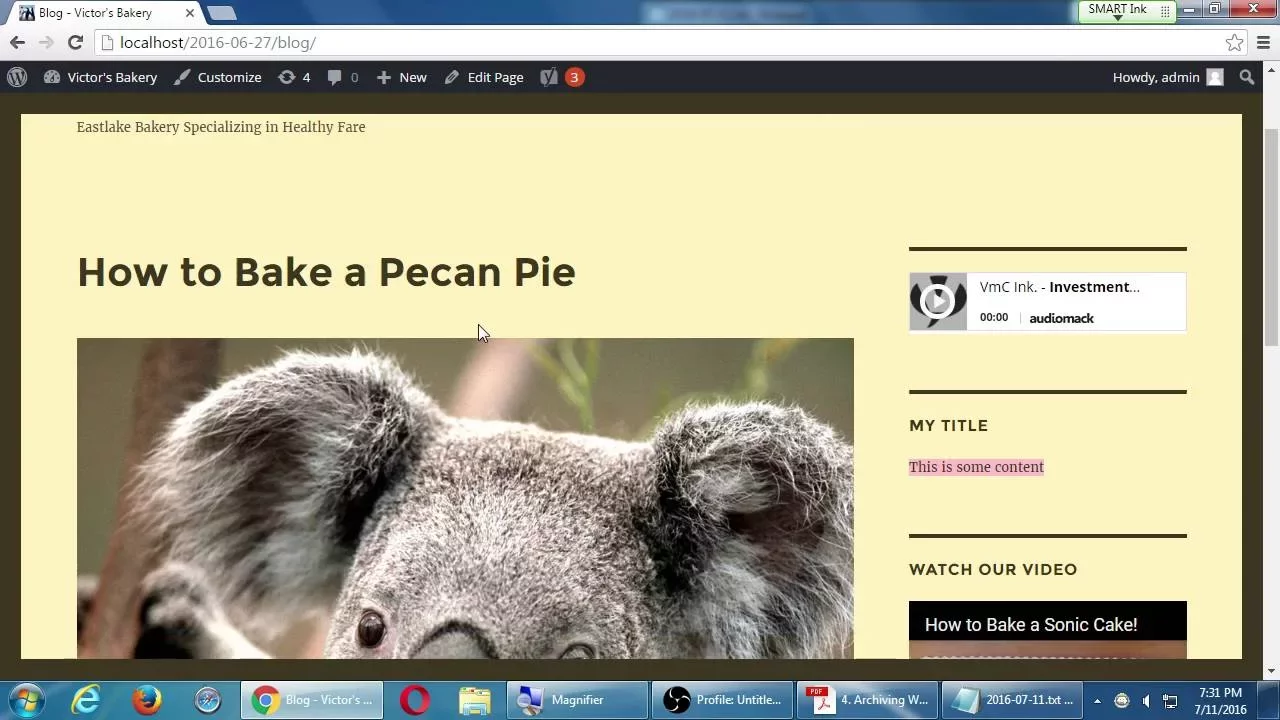Bookmark this page with the star icon
This screenshot has height=720, width=1280.
click(1235, 43)
